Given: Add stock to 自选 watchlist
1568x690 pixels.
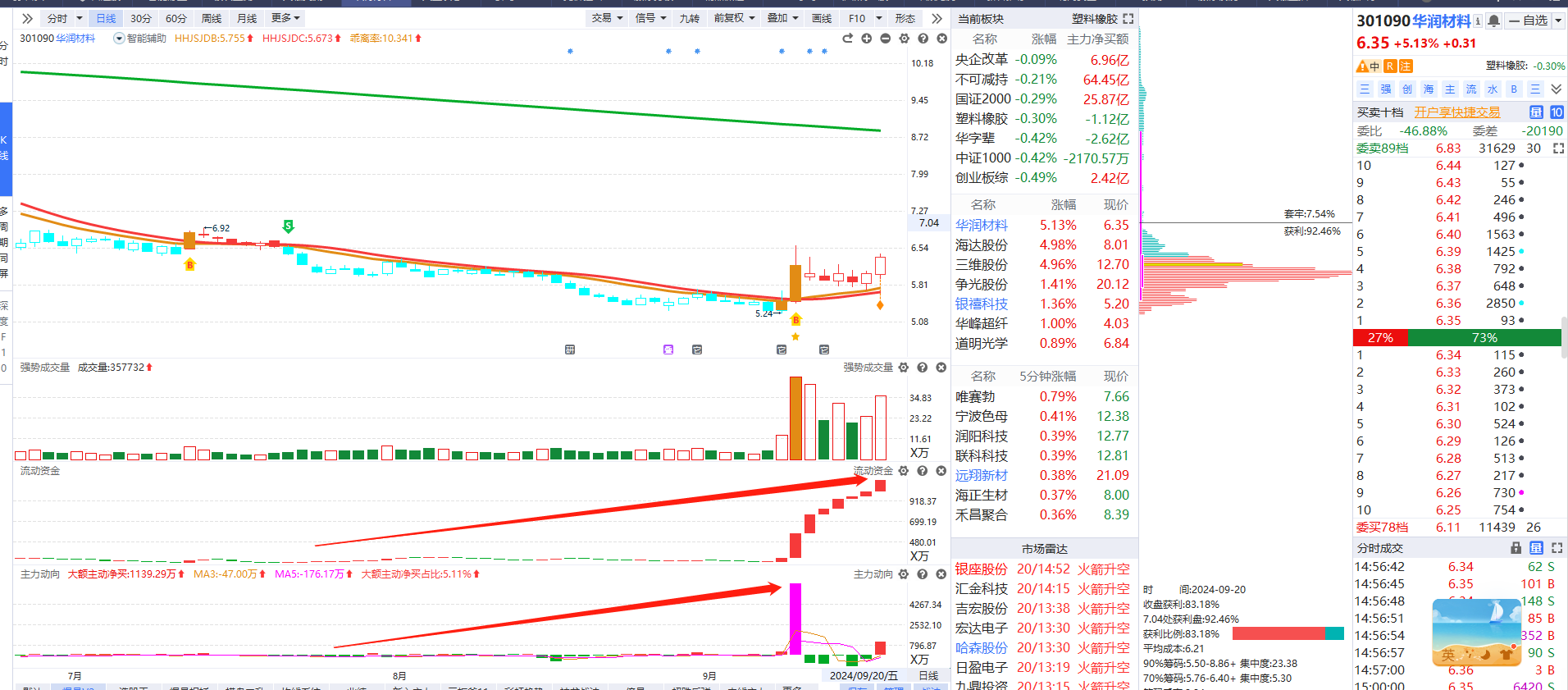Looking at the screenshot, I should click(1529, 21).
